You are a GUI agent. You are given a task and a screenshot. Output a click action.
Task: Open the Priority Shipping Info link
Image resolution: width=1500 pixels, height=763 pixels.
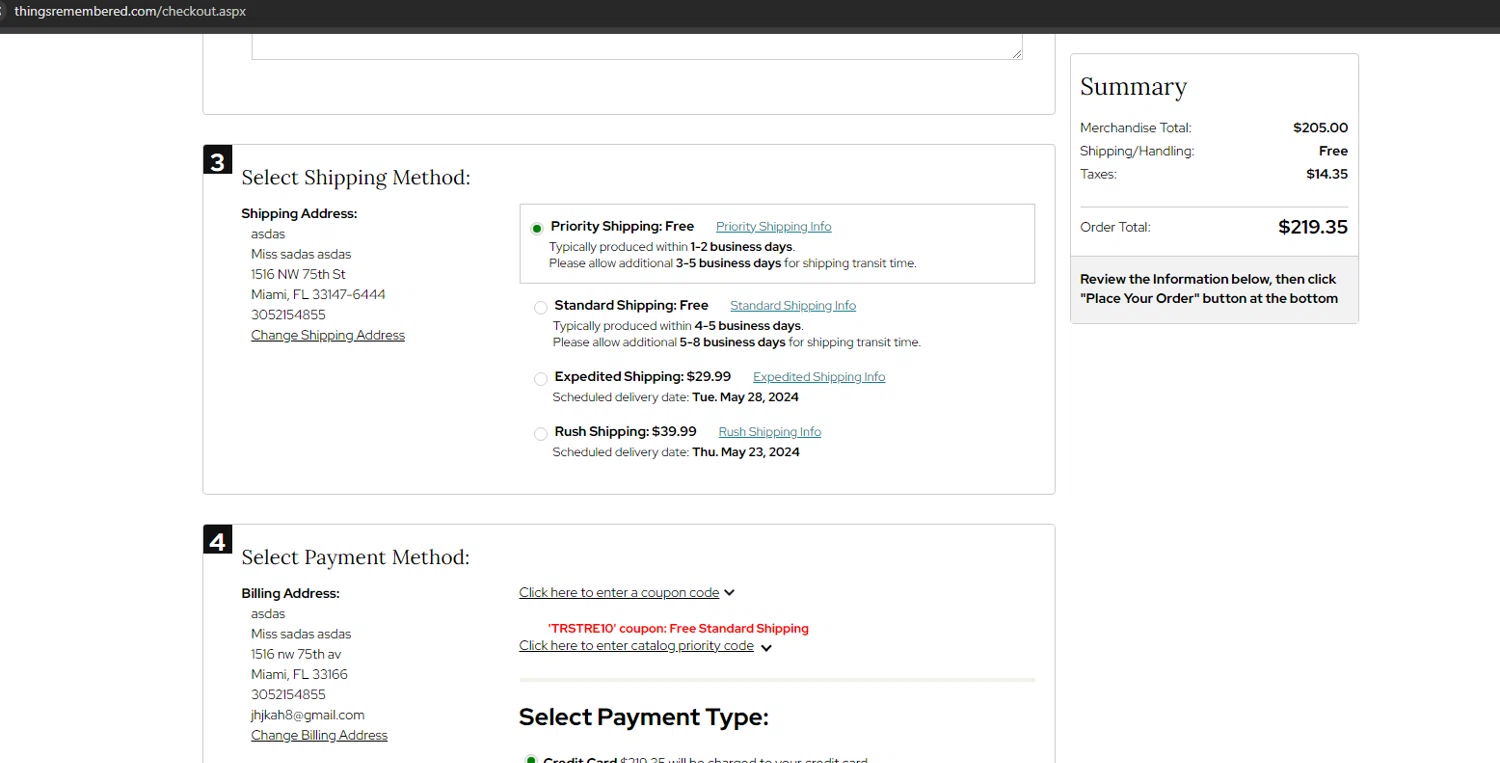pyautogui.click(x=773, y=227)
